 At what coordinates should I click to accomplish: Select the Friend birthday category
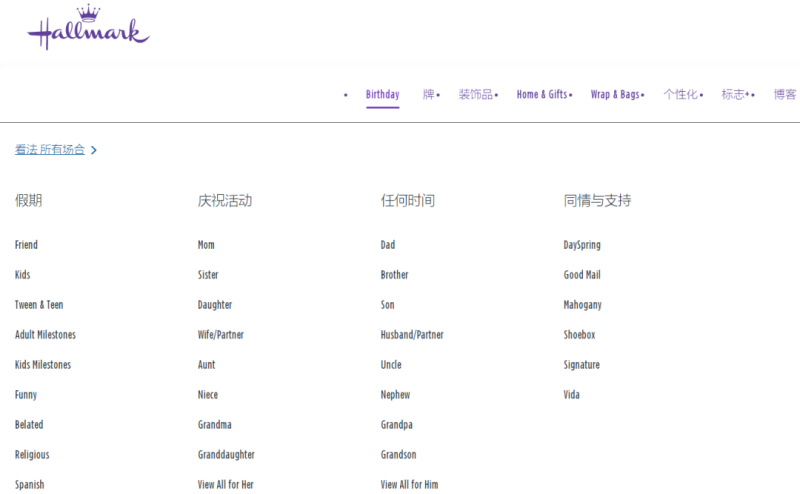tap(26, 245)
